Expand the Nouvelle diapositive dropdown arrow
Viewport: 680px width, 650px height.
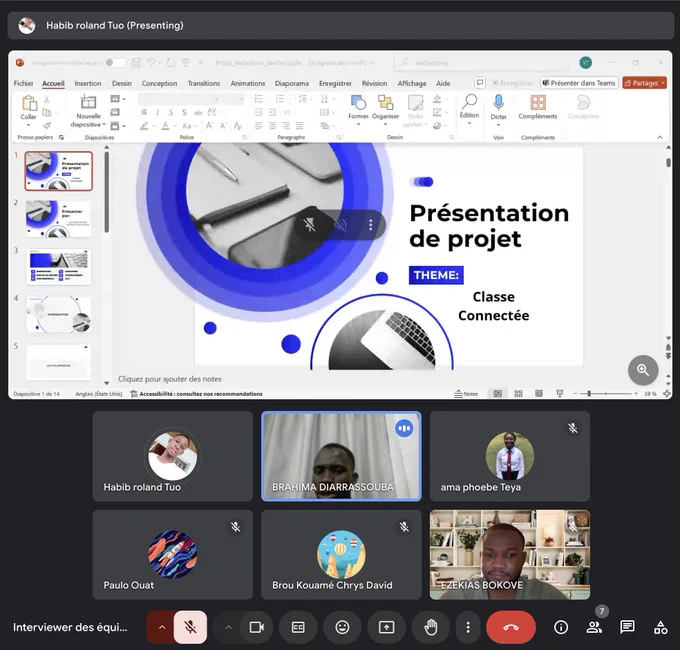(104, 125)
